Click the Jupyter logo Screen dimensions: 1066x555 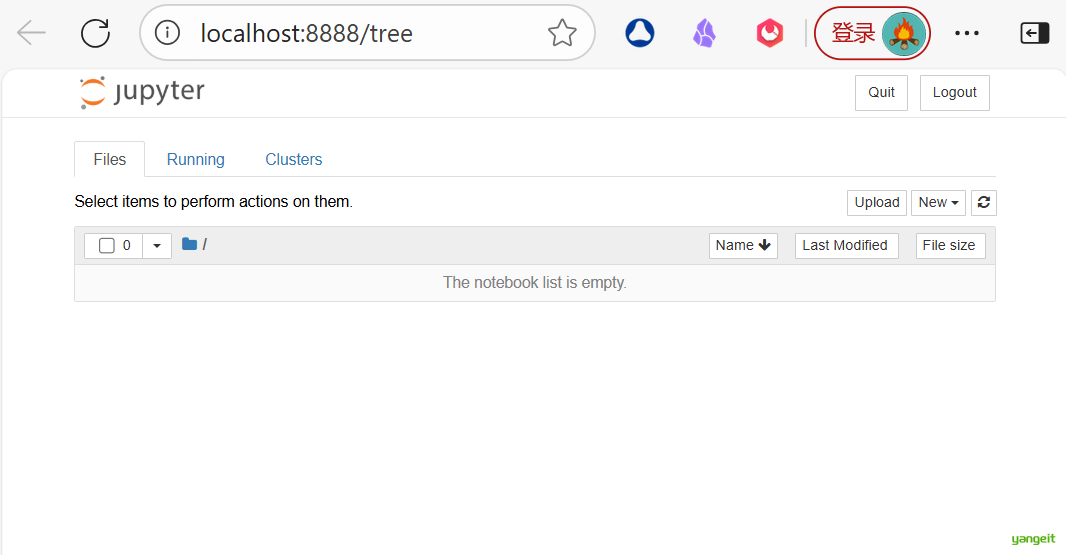(142, 92)
